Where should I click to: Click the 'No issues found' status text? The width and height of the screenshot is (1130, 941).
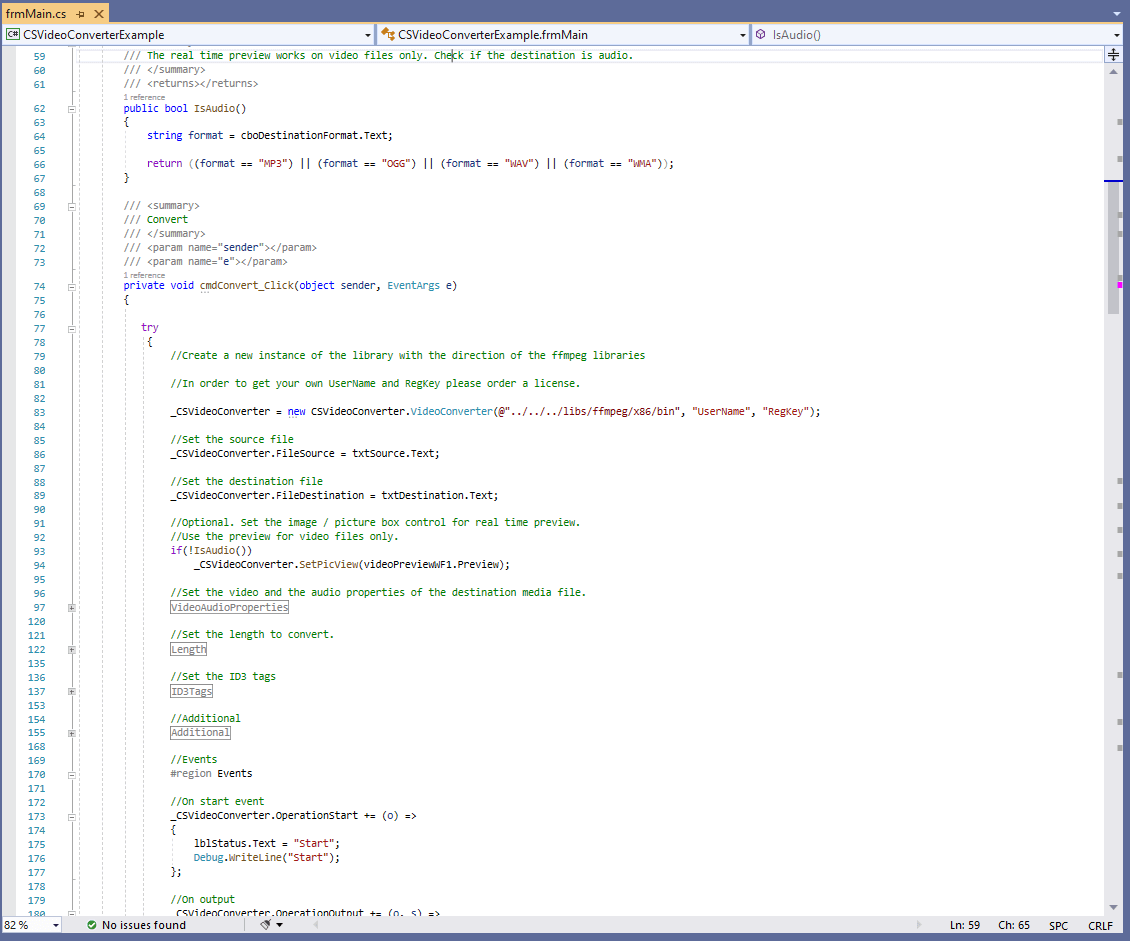pos(144,924)
